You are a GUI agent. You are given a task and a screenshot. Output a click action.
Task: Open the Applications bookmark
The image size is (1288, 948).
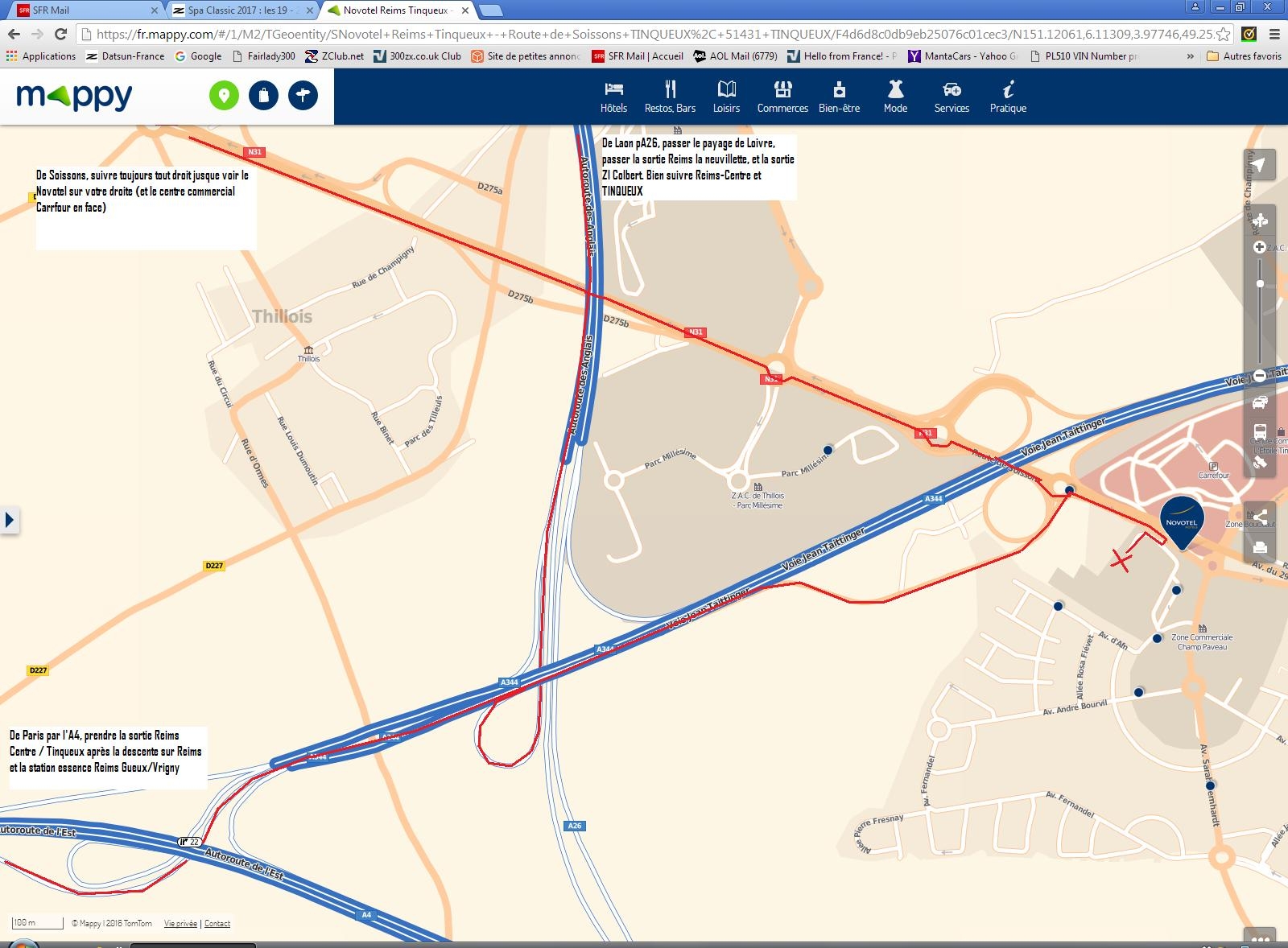point(41,56)
